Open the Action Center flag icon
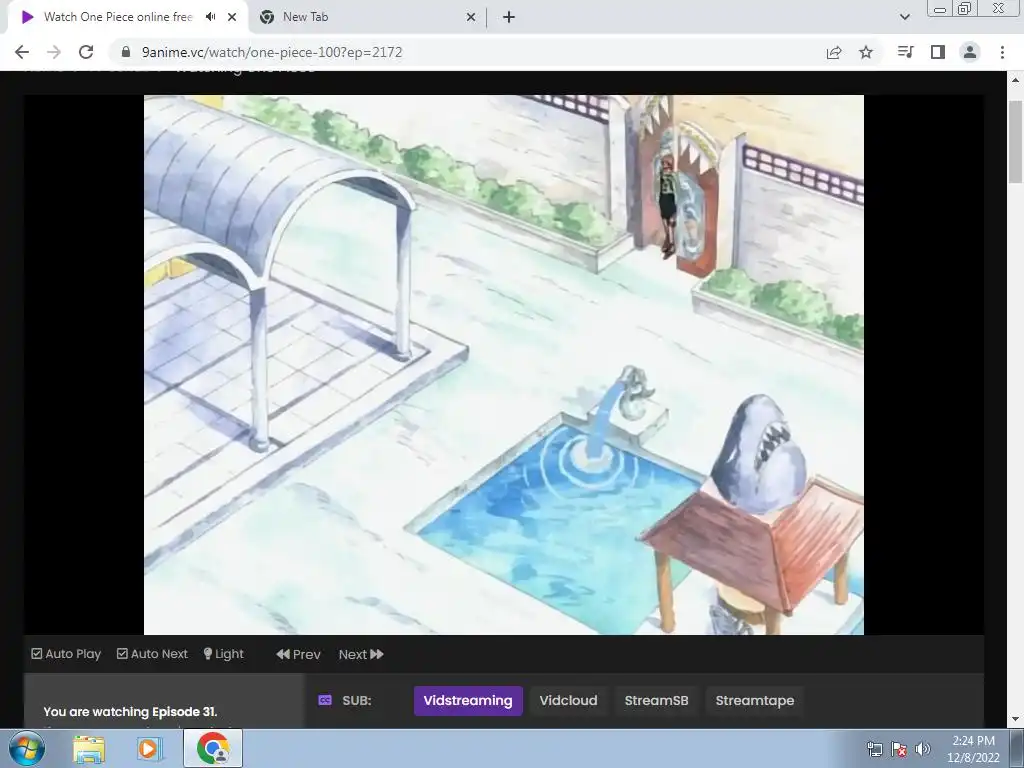 pyautogui.click(x=899, y=749)
